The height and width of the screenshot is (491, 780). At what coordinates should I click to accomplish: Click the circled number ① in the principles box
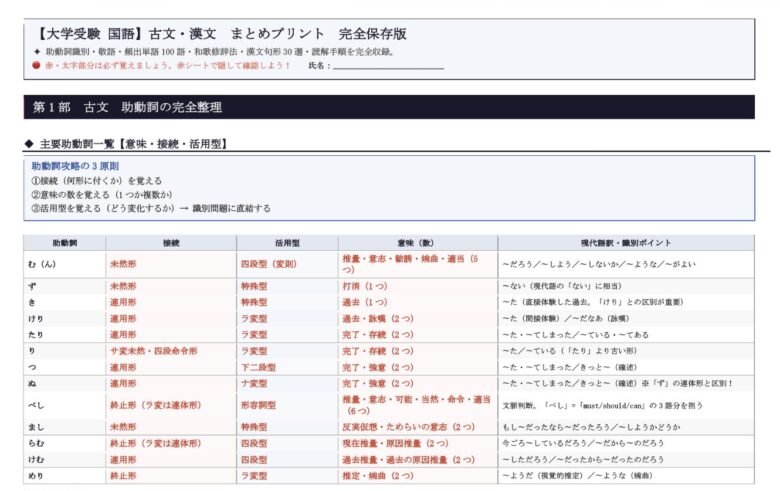pos(36,180)
